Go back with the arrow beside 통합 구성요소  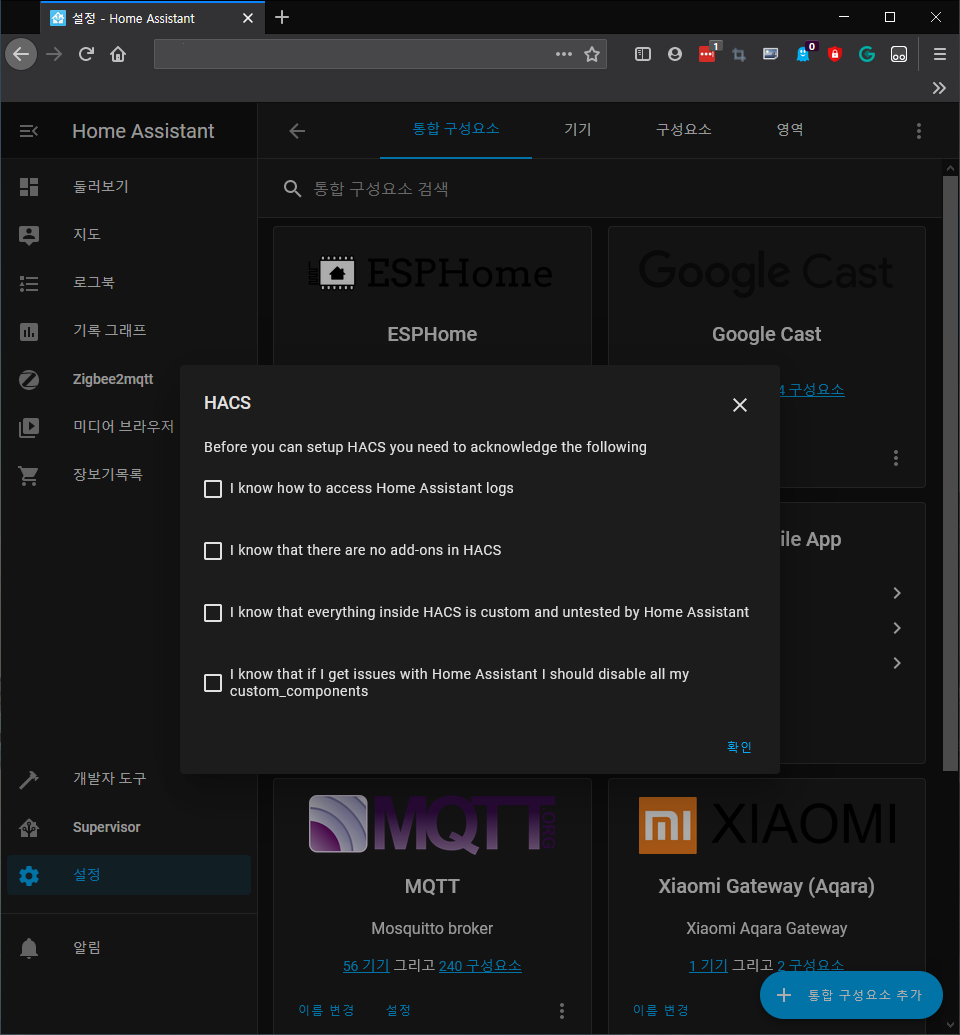click(x=297, y=131)
